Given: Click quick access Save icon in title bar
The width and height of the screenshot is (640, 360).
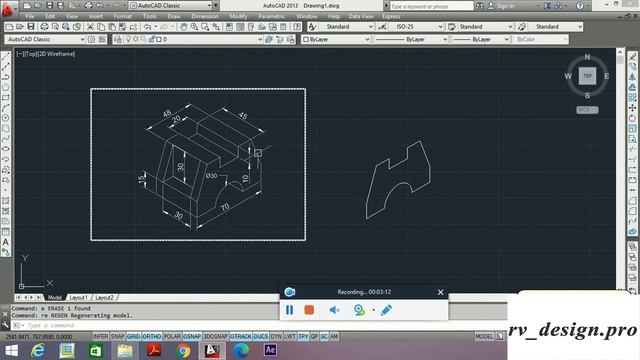Looking at the screenshot, I should [49, 6].
